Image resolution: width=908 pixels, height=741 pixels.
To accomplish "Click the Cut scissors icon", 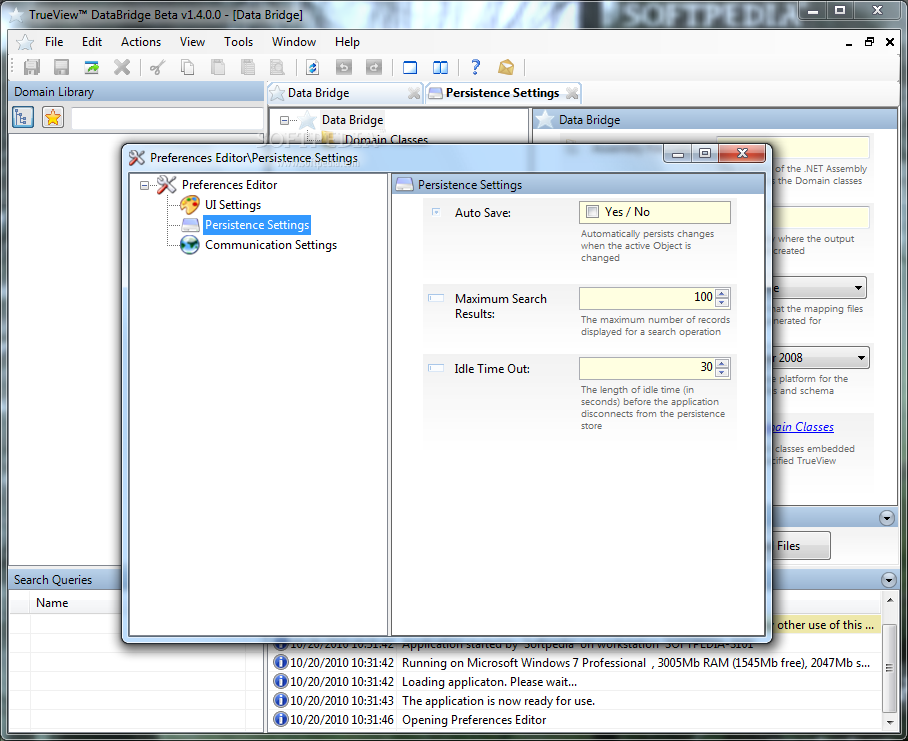I will click(157, 67).
